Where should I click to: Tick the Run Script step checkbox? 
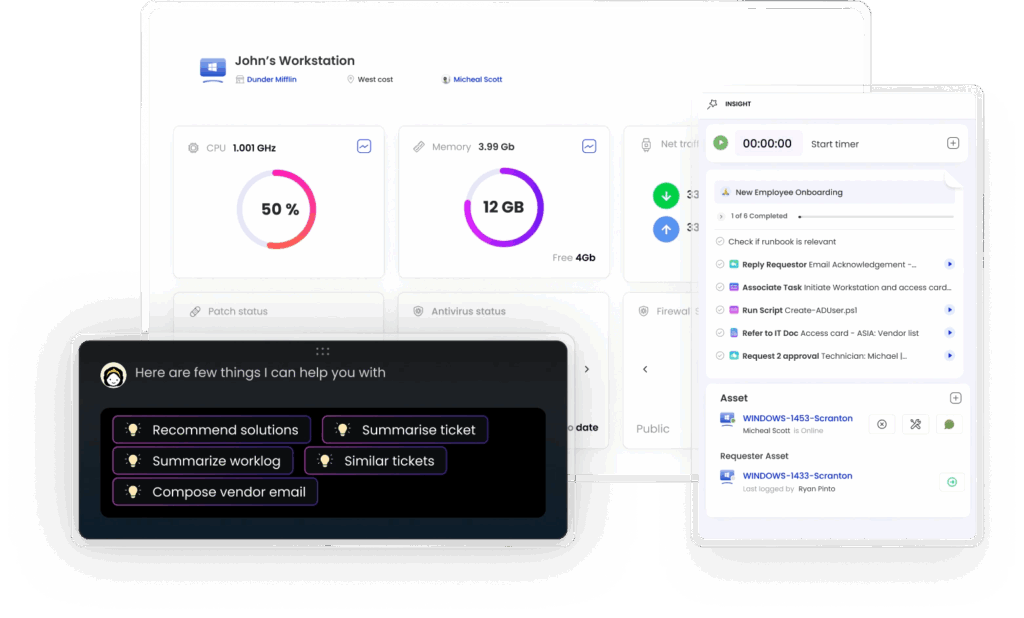pos(720,310)
